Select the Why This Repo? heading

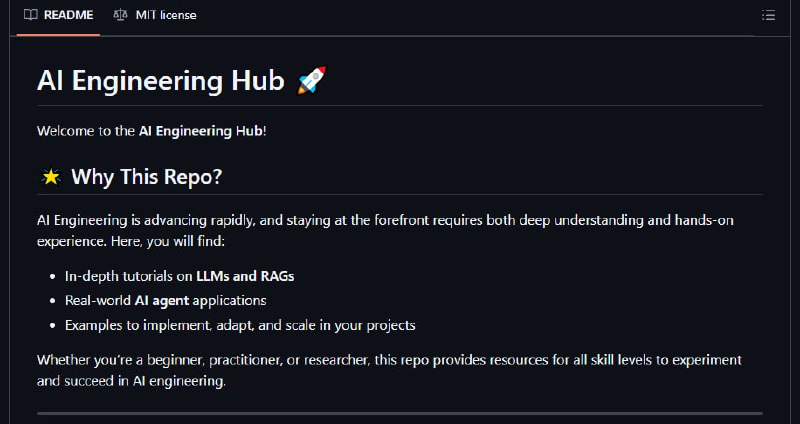(146, 177)
